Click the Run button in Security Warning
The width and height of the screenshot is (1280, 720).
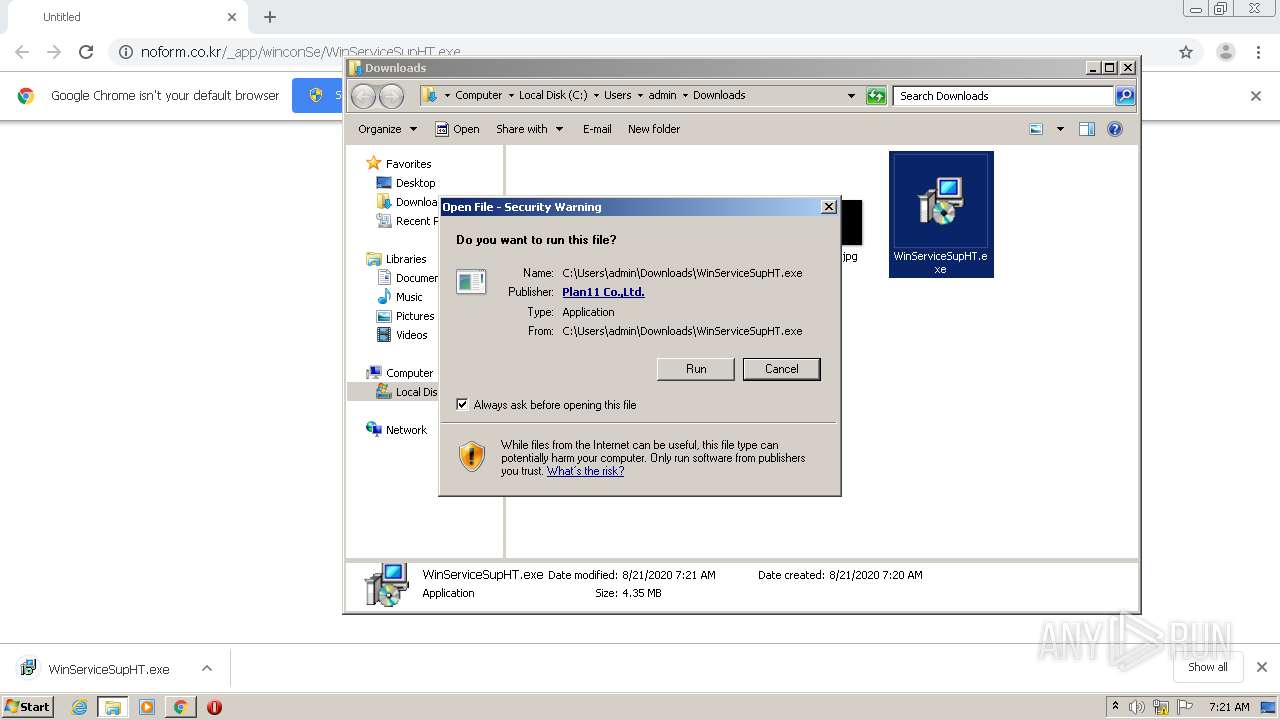point(696,369)
